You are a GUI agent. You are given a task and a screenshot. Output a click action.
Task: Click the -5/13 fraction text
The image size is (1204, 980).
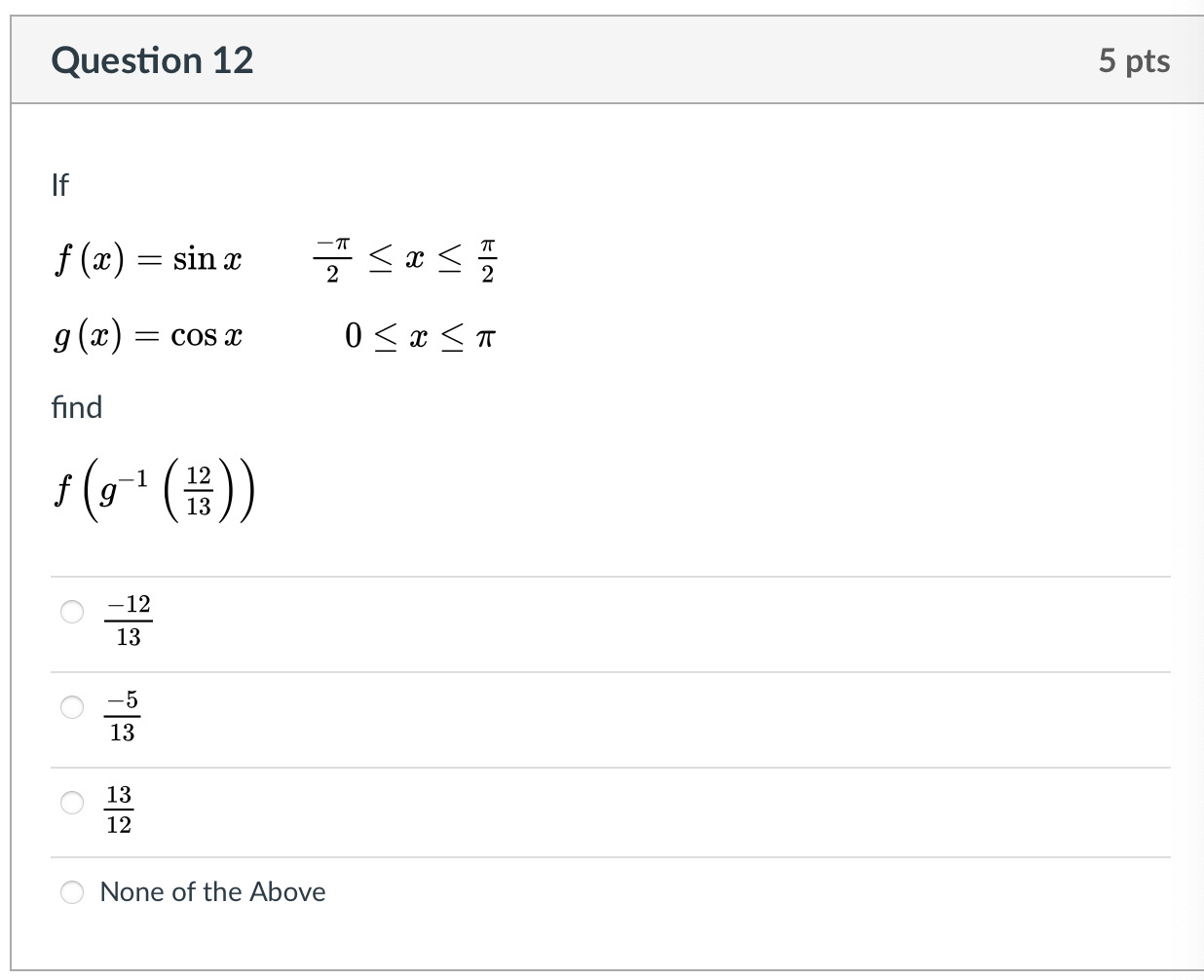point(124,716)
